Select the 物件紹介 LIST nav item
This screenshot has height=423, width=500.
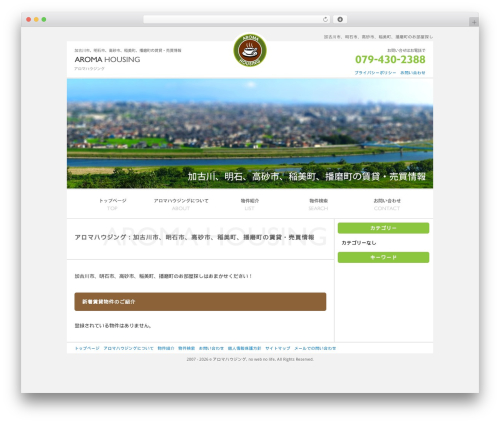pos(250,204)
